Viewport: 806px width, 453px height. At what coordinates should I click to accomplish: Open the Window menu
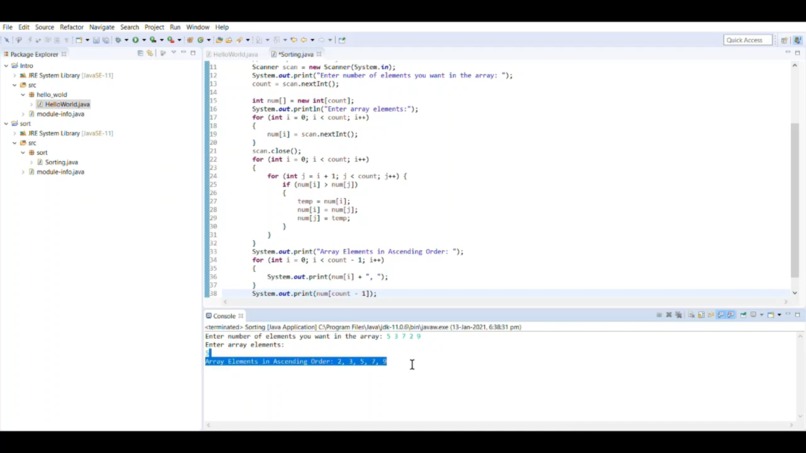pyautogui.click(x=197, y=27)
